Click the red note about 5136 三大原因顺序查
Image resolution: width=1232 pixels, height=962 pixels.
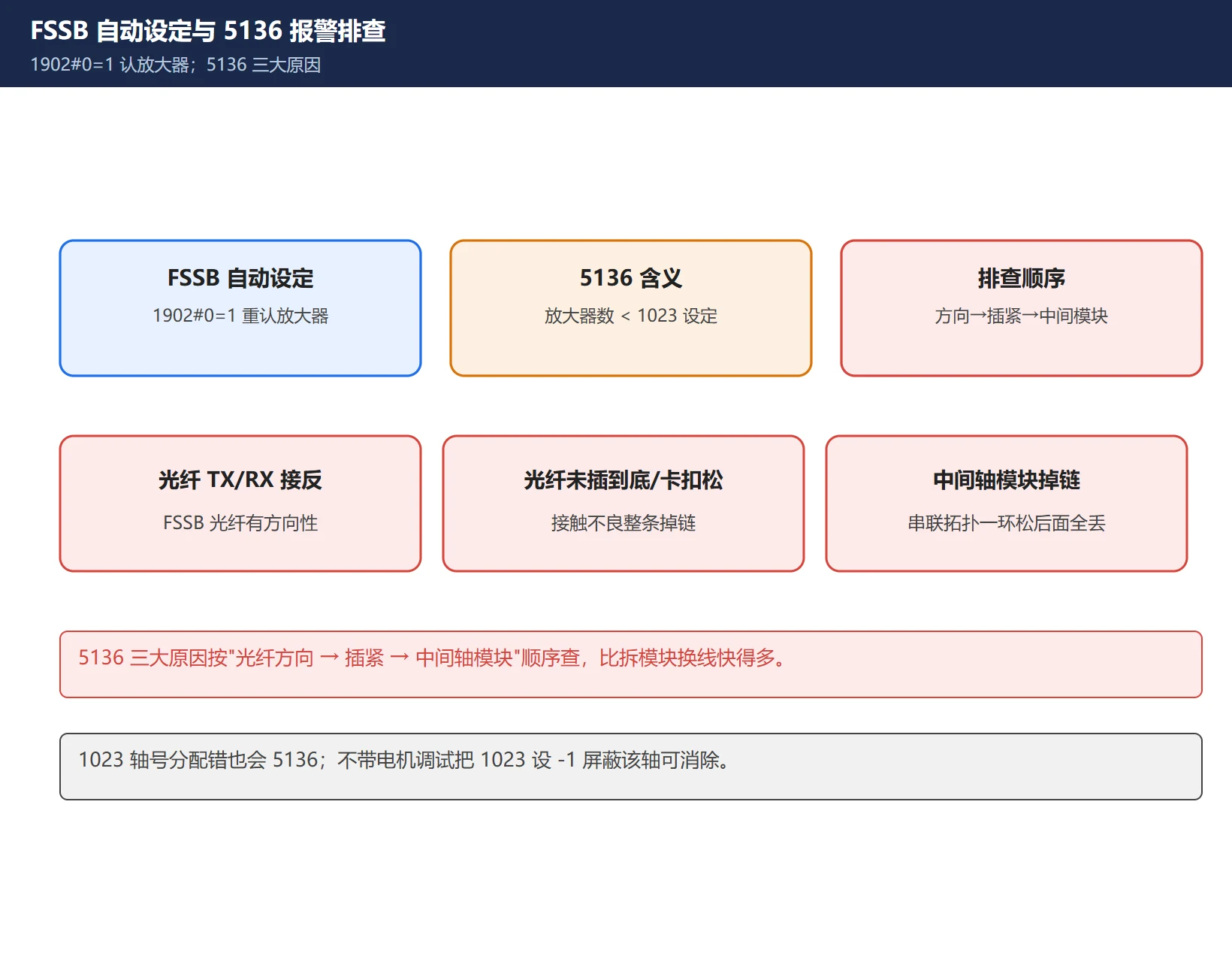[x=631, y=664]
